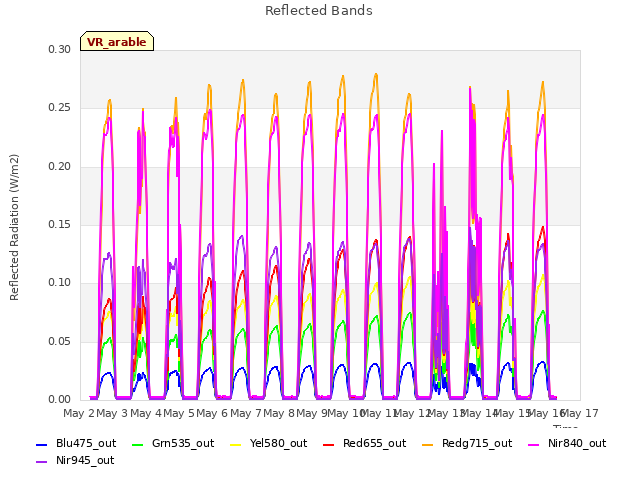Click the magenta Nir840_out legend swatch
Image resolution: width=640 pixels, height=480 pixels.
pyautogui.click(x=533, y=445)
